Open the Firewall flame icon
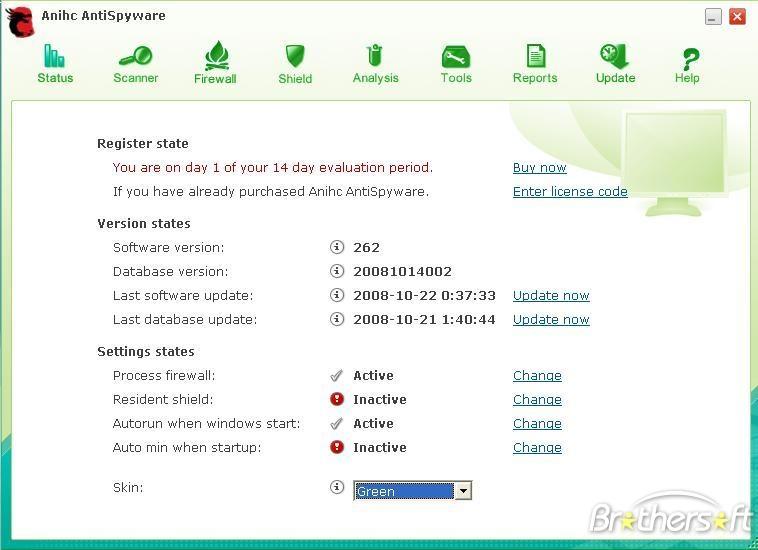Screen dimensions: 758x550 click(x=217, y=56)
